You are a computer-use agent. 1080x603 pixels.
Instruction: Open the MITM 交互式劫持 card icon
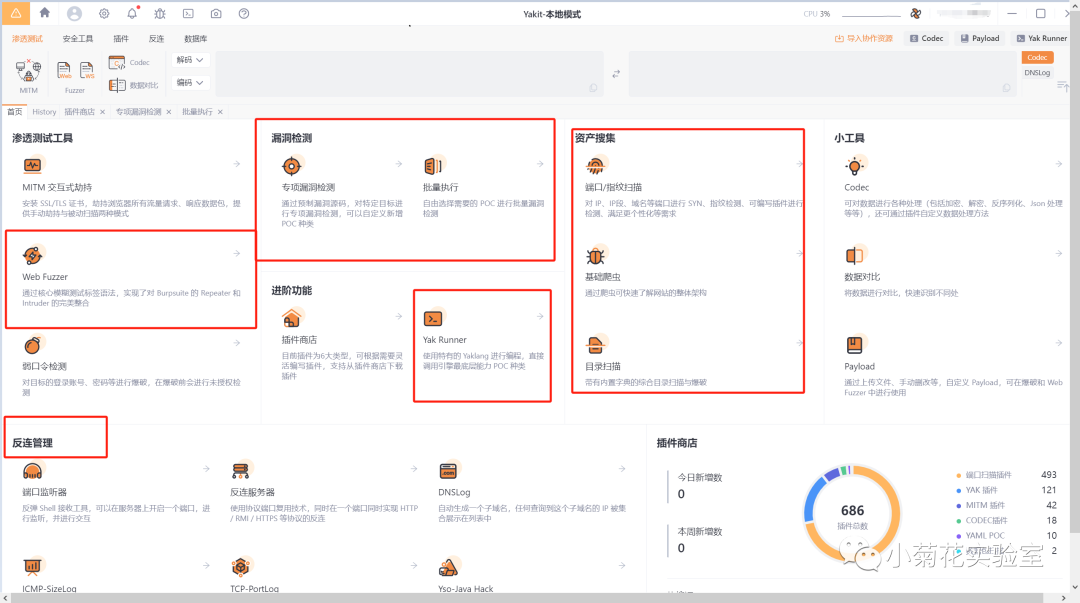click(x=32, y=165)
